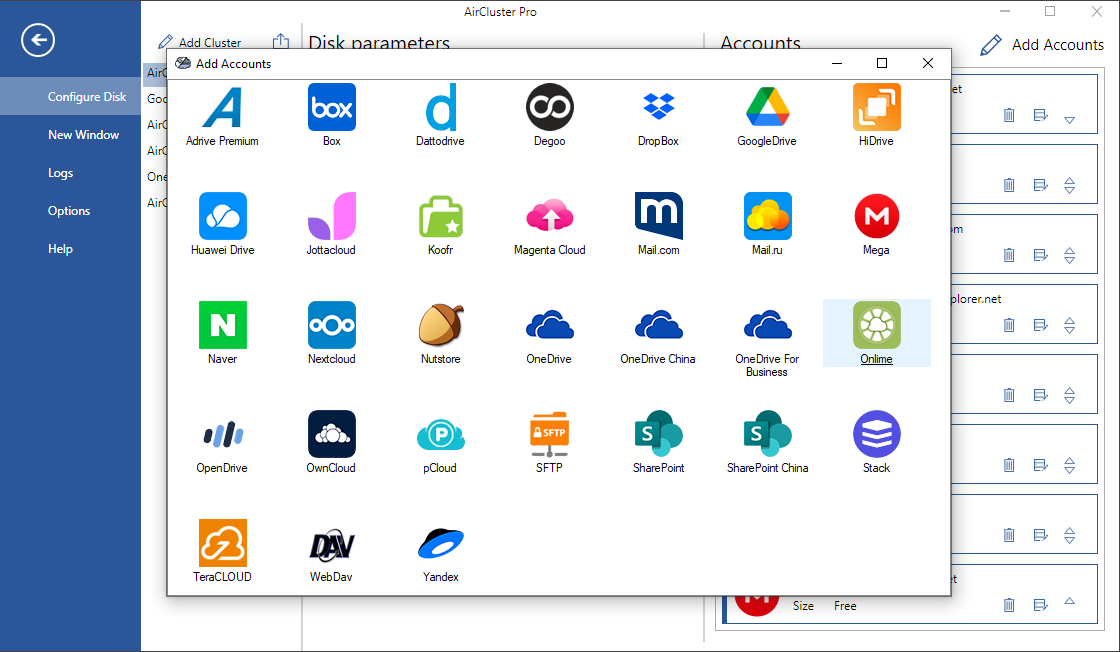The image size is (1120, 652).
Task: Click the rename icon on the Mega account
Action: point(1040,604)
